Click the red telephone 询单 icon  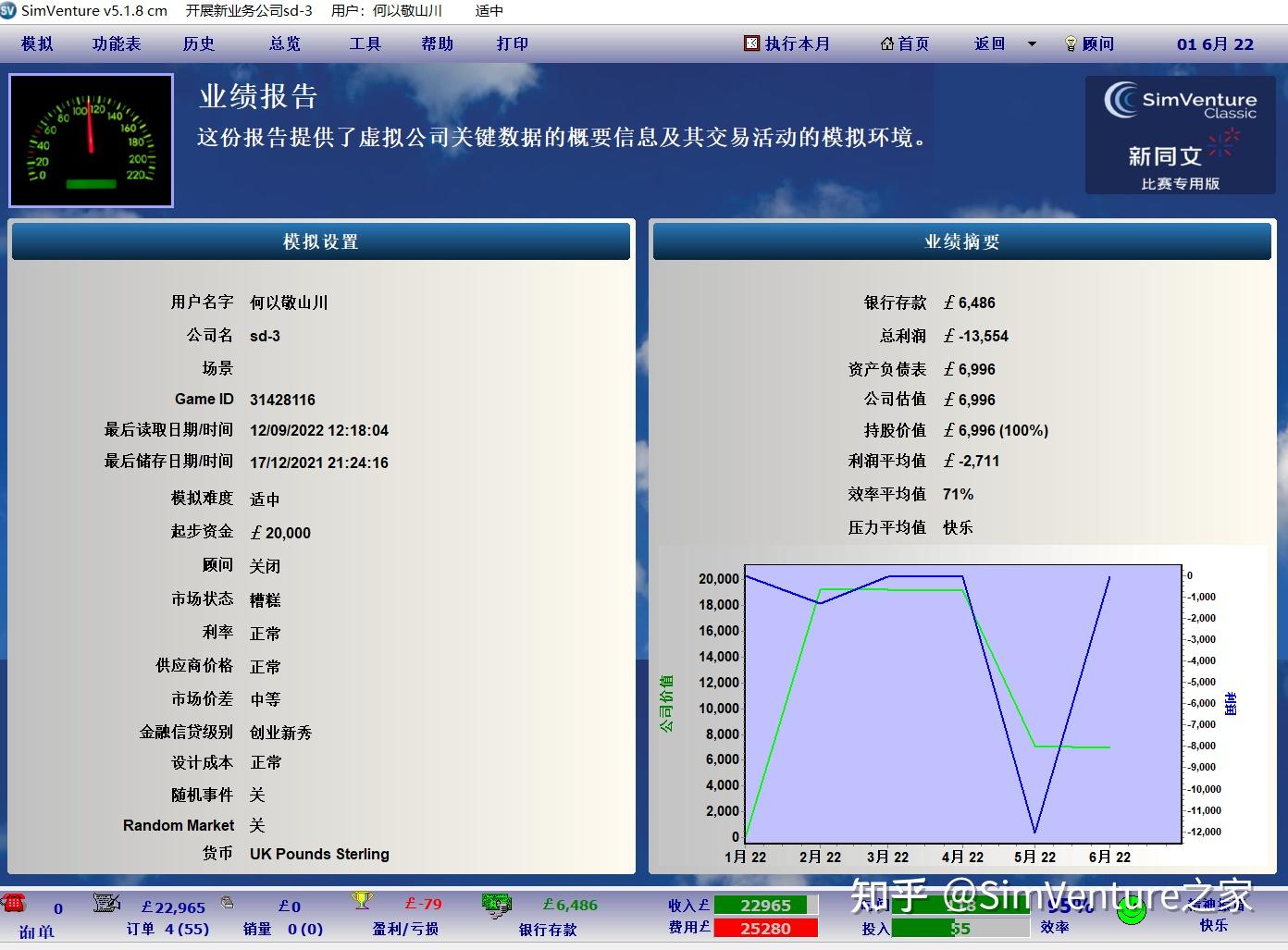coord(13,903)
